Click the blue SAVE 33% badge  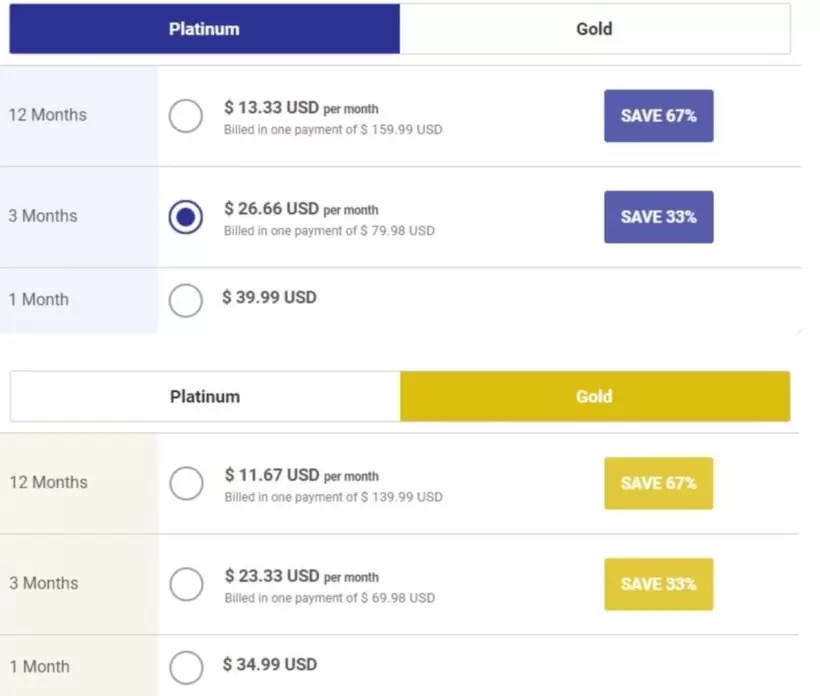[658, 217]
